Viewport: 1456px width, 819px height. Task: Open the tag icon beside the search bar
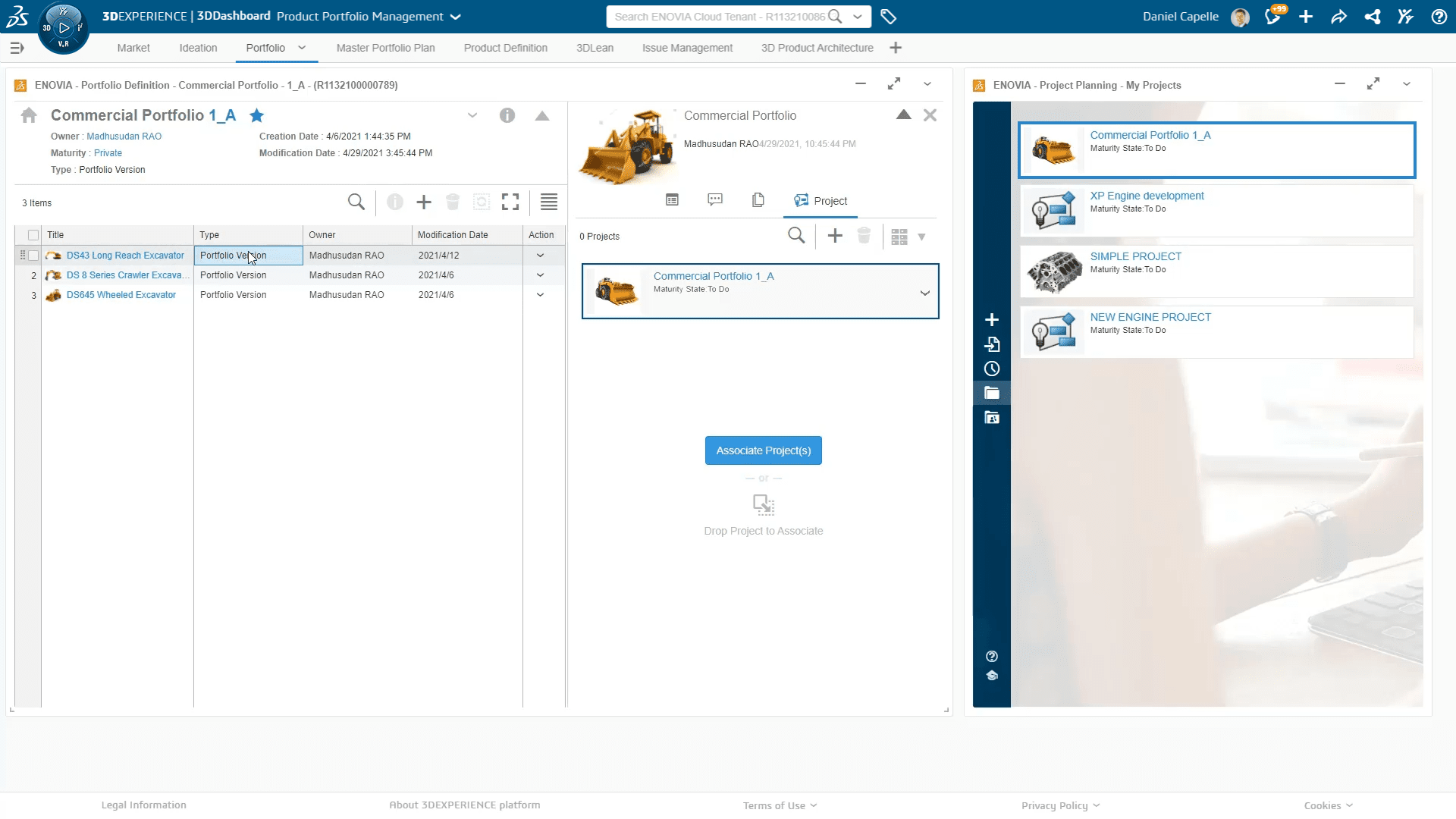(x=889, y=17)
